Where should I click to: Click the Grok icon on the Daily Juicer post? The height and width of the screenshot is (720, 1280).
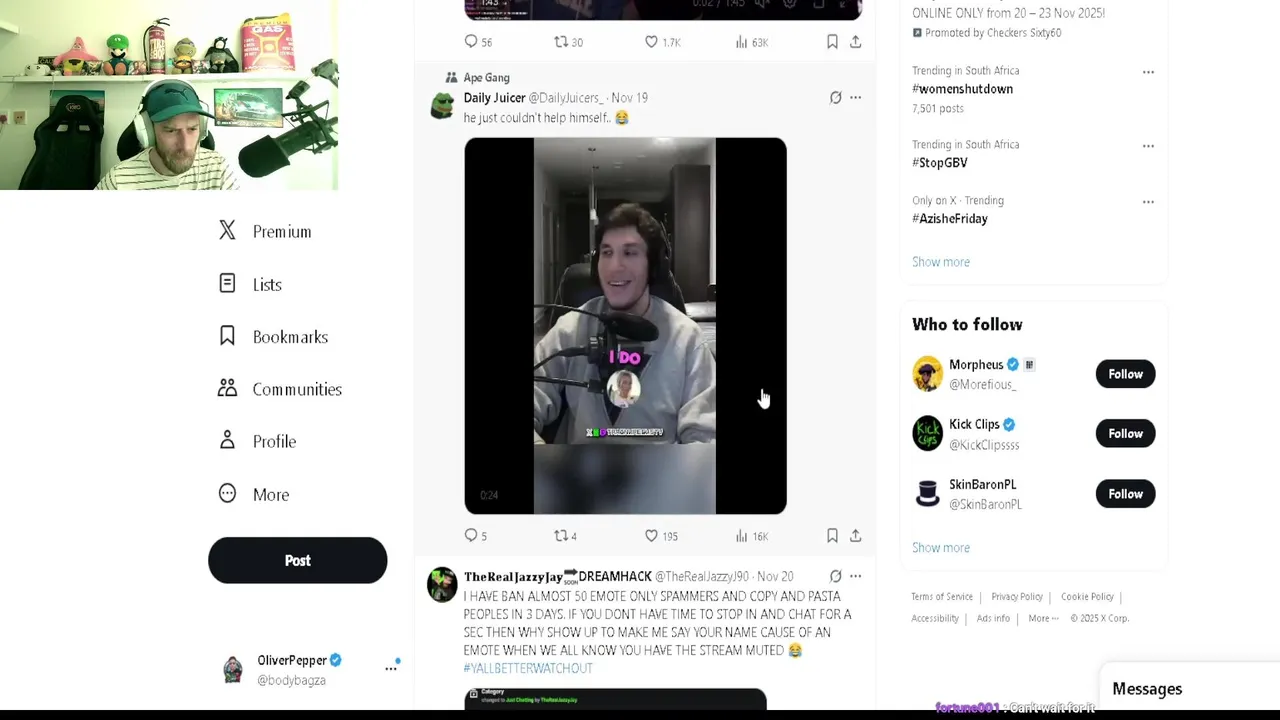point(835,98)
